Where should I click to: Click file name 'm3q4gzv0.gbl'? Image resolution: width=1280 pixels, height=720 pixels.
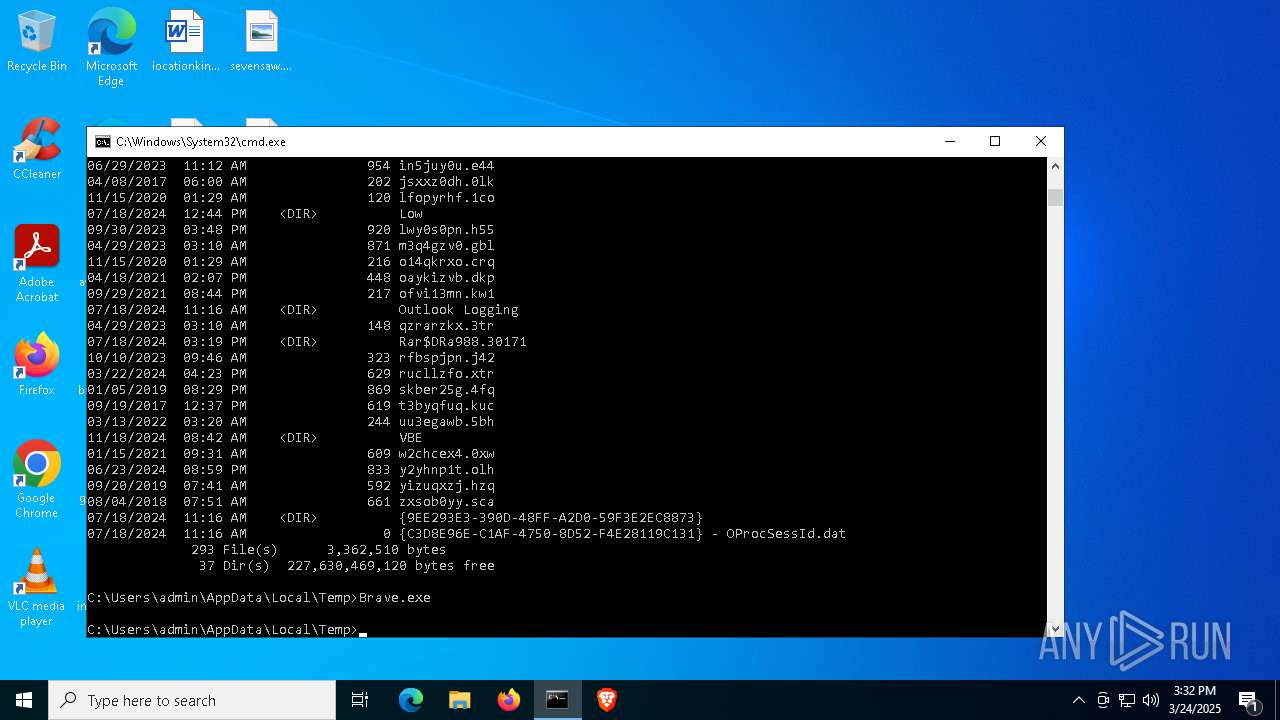click(x=446, y=246)
